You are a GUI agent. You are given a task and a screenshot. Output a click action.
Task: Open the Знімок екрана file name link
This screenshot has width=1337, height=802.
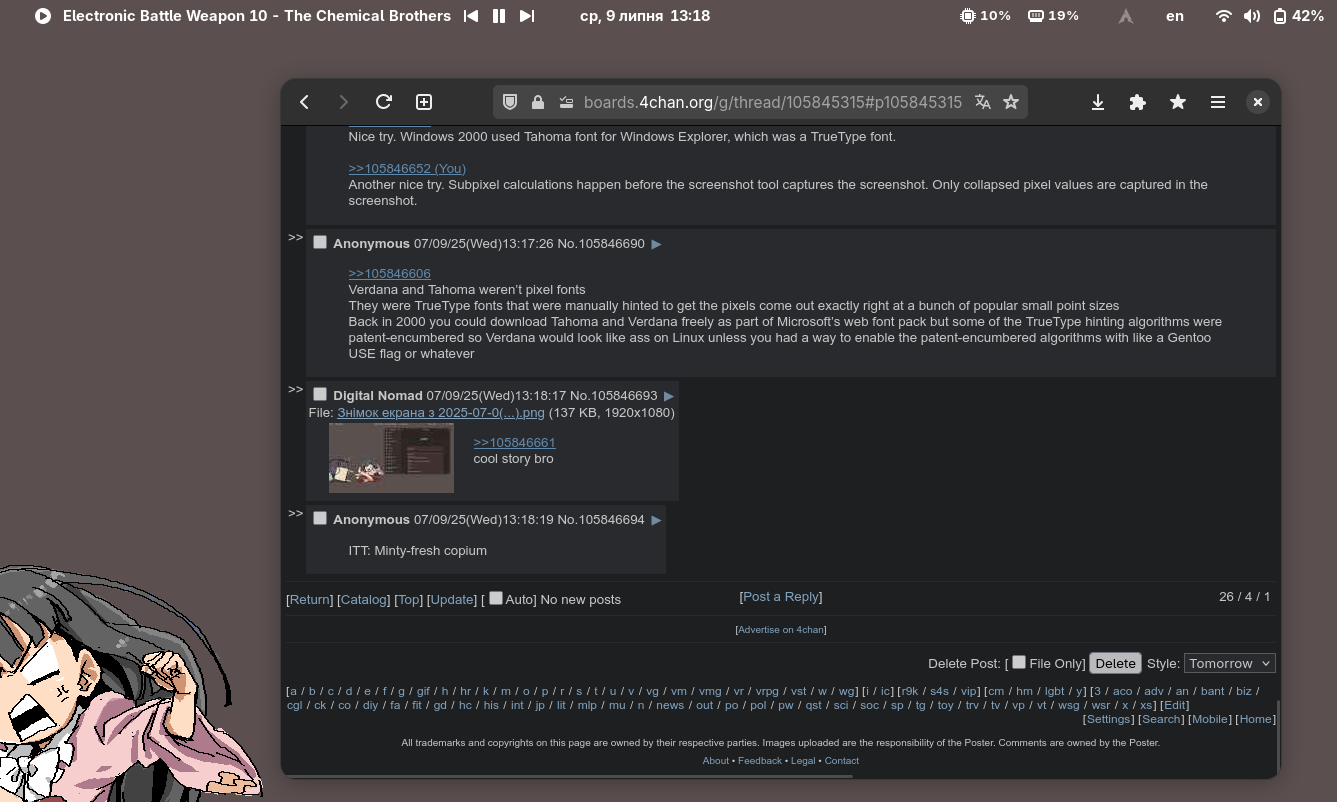coord(441,412)
